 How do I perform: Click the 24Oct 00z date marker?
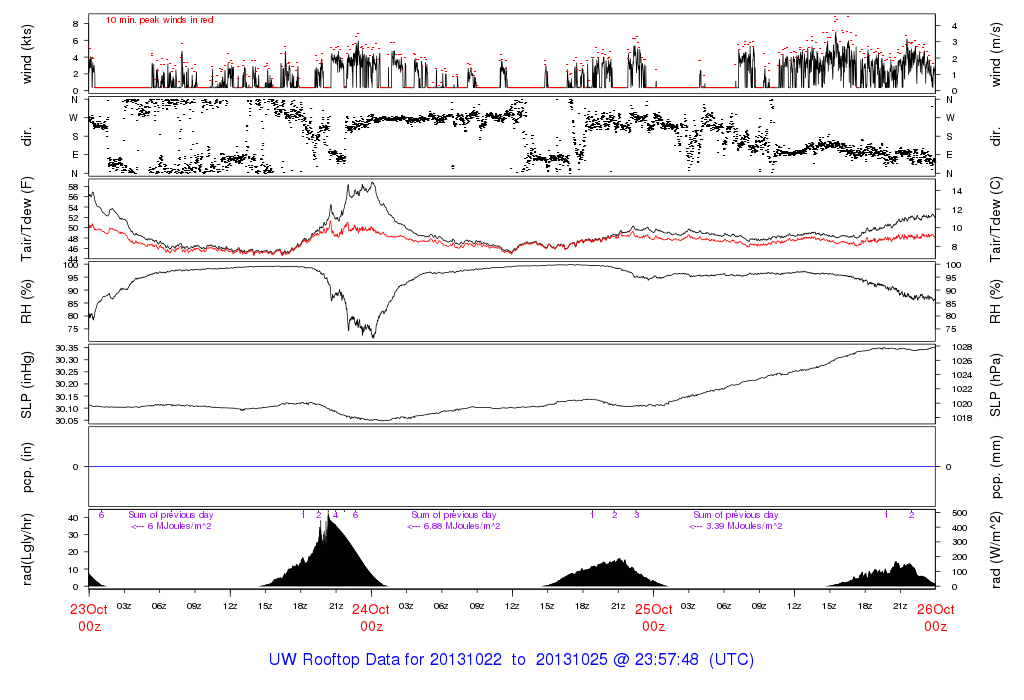pyautogui.click(x=371, y=617)
